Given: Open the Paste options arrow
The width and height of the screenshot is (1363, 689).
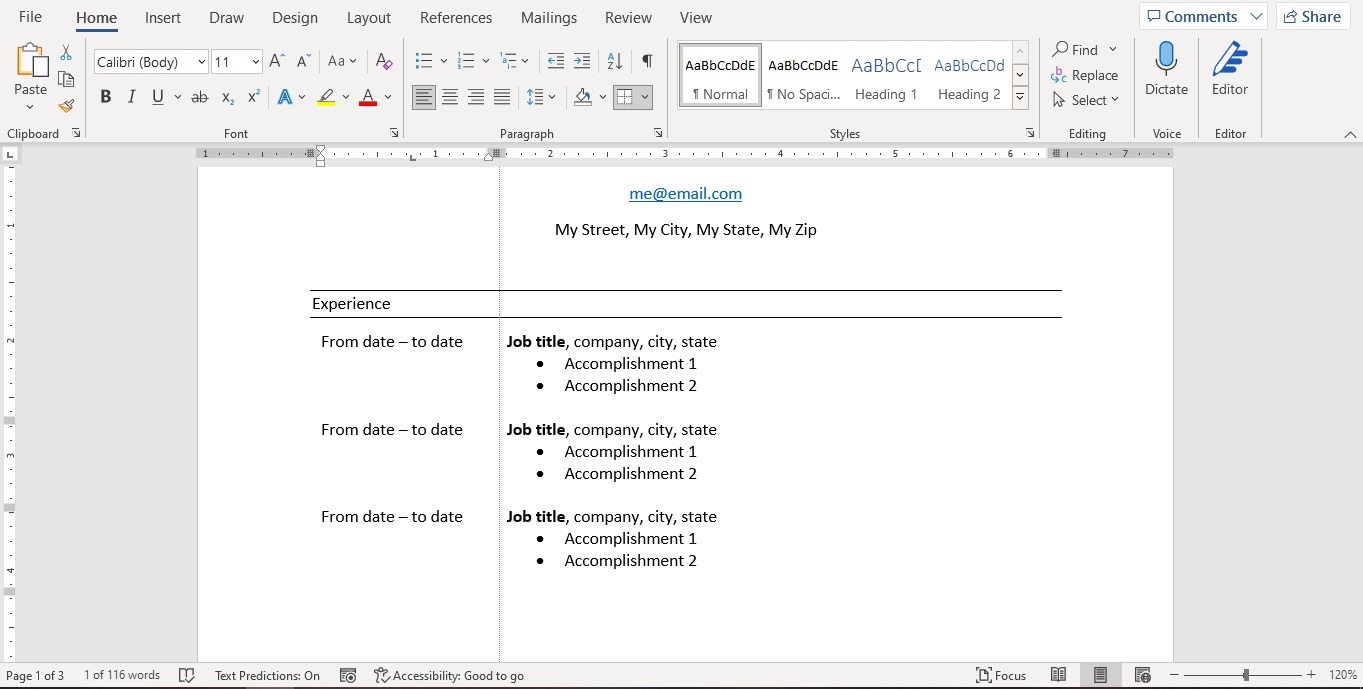Looking at the screenshot, I should click(x=30, y=107).
